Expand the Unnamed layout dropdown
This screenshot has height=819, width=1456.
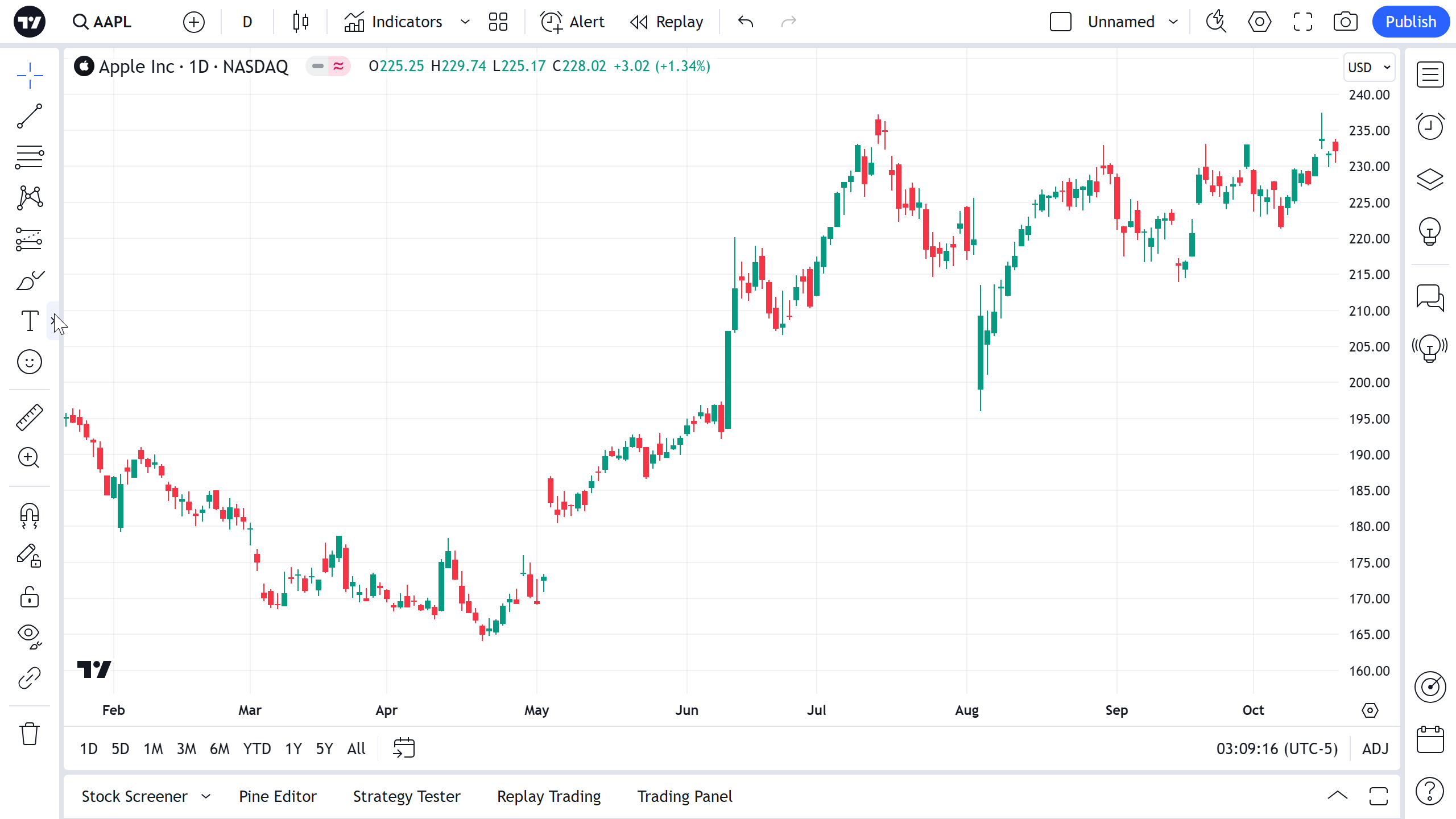point(1173,22)
